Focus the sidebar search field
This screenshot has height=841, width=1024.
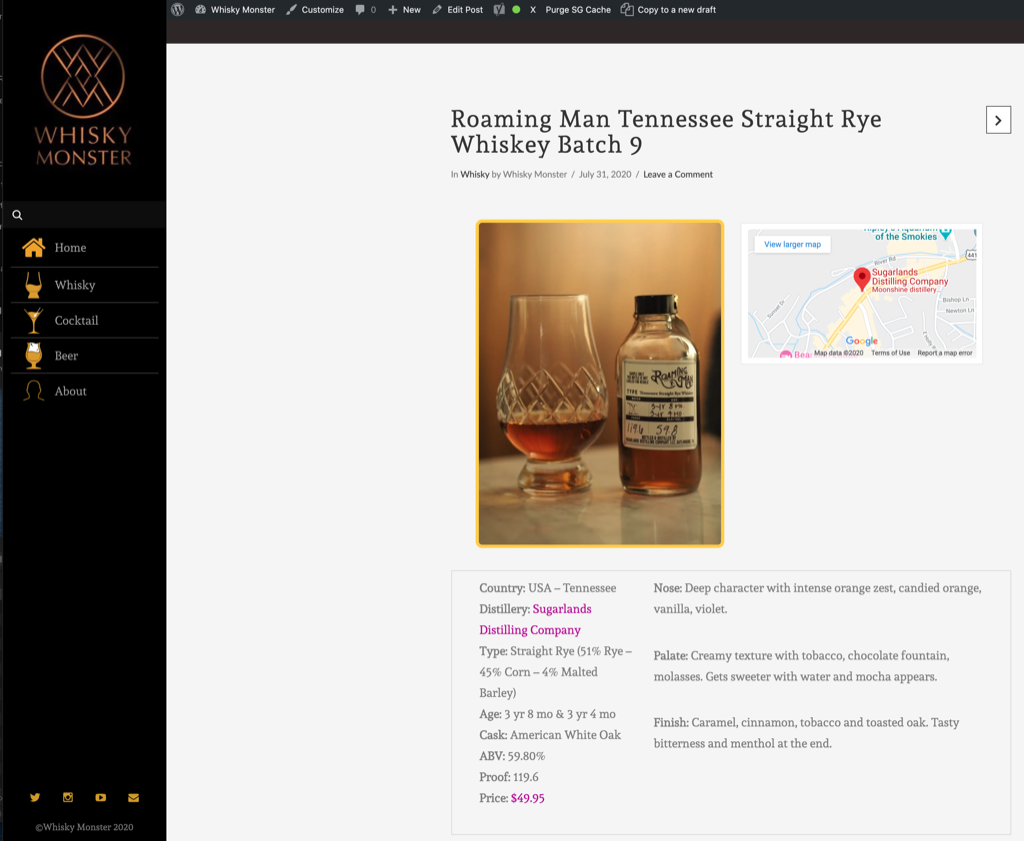(x=85, y=215)
